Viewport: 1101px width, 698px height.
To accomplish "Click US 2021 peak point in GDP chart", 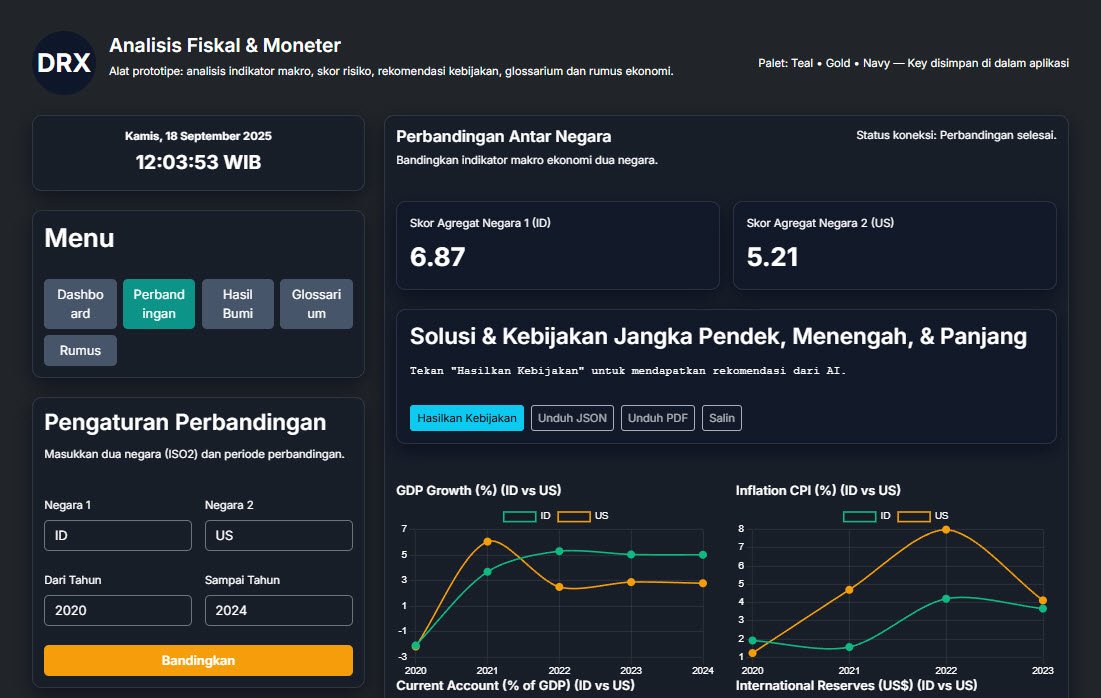I will [x=488, y=541].
